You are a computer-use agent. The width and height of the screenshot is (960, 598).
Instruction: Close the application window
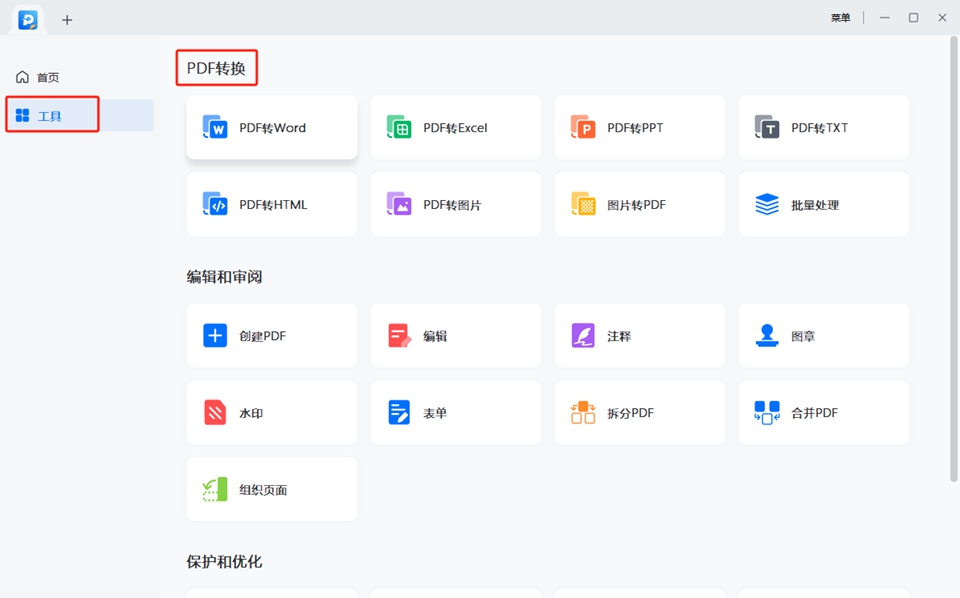(x=942, y=18)
